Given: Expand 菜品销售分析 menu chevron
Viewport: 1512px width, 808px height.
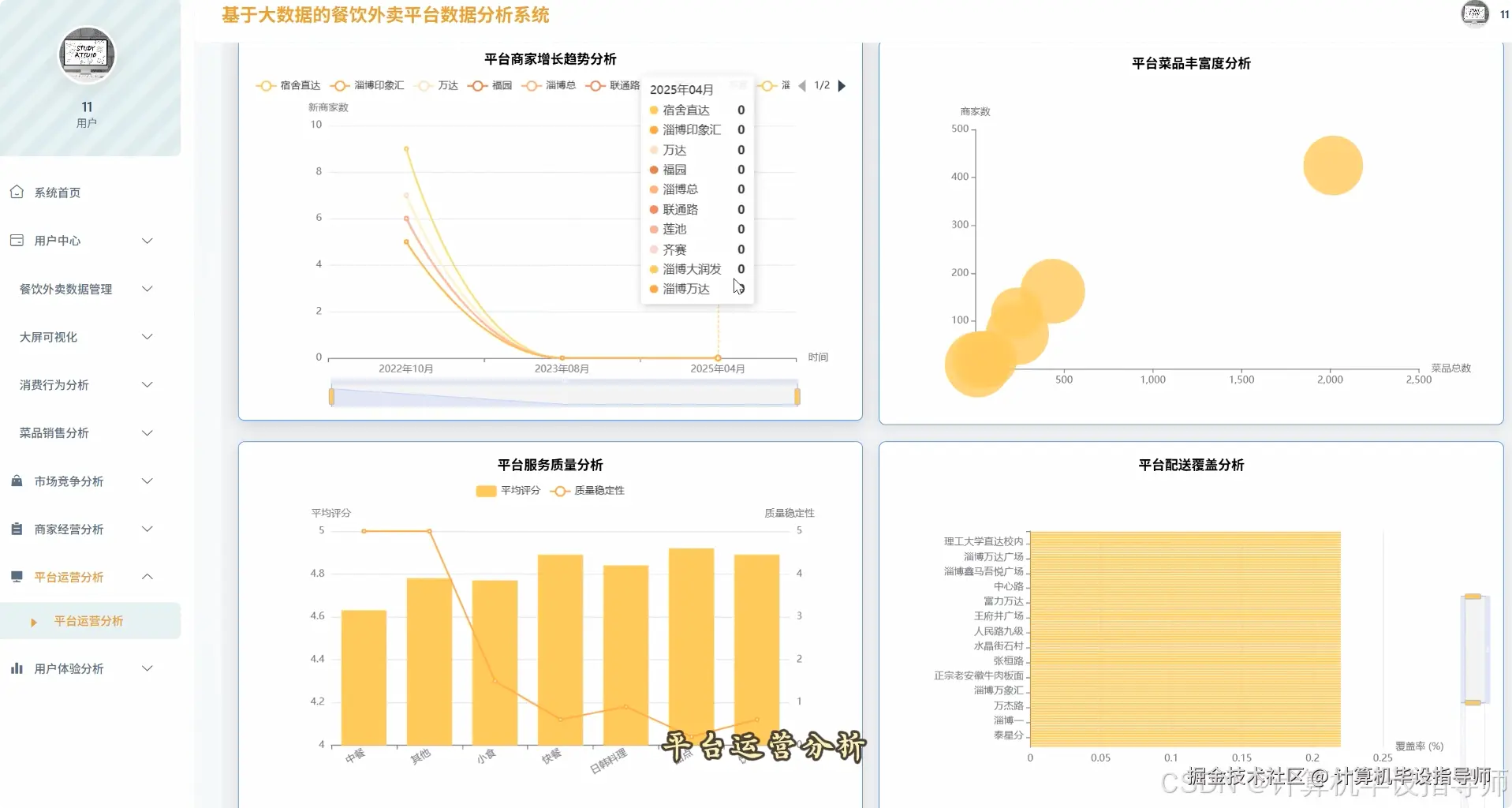Looking at the screenshot, I should [x=147, y=433].
